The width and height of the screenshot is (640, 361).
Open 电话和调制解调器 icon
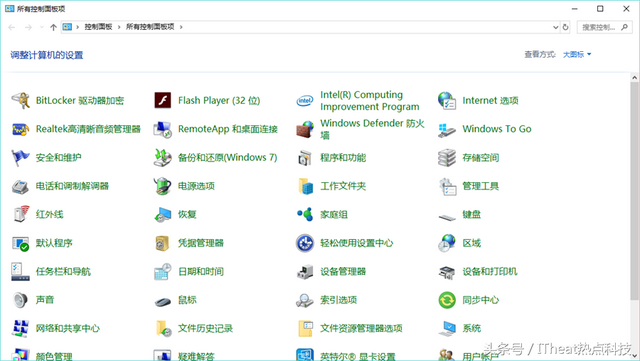coord(20,186)
